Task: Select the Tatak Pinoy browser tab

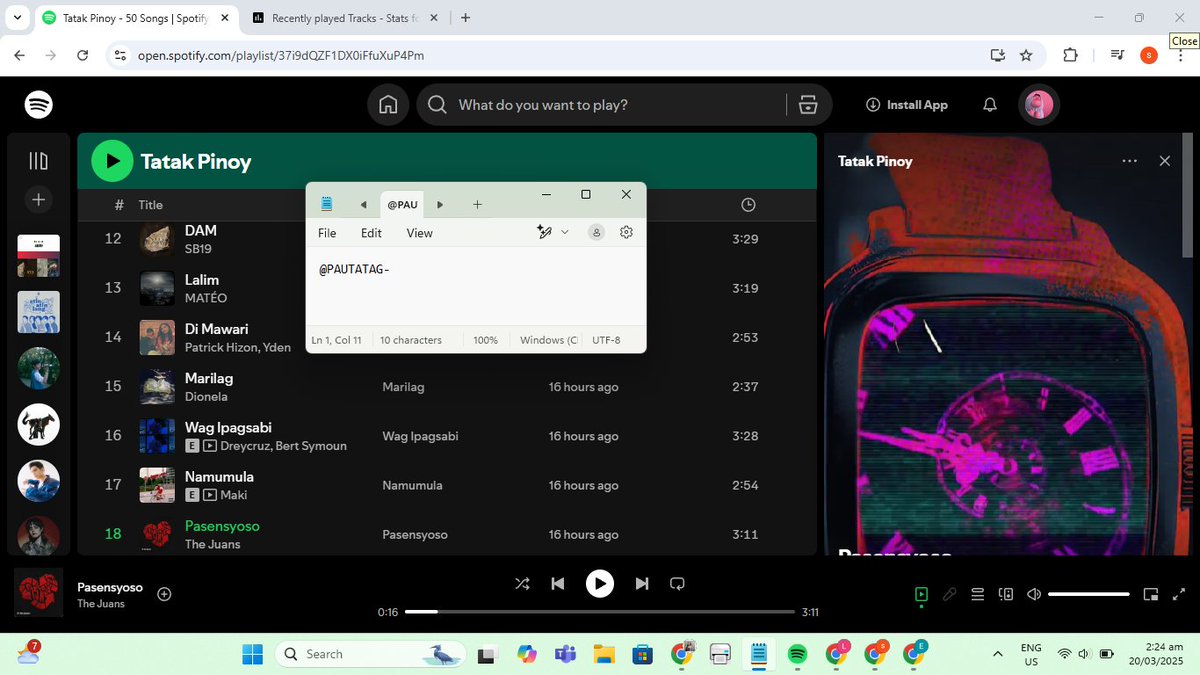Action: [x=134, y=18]
